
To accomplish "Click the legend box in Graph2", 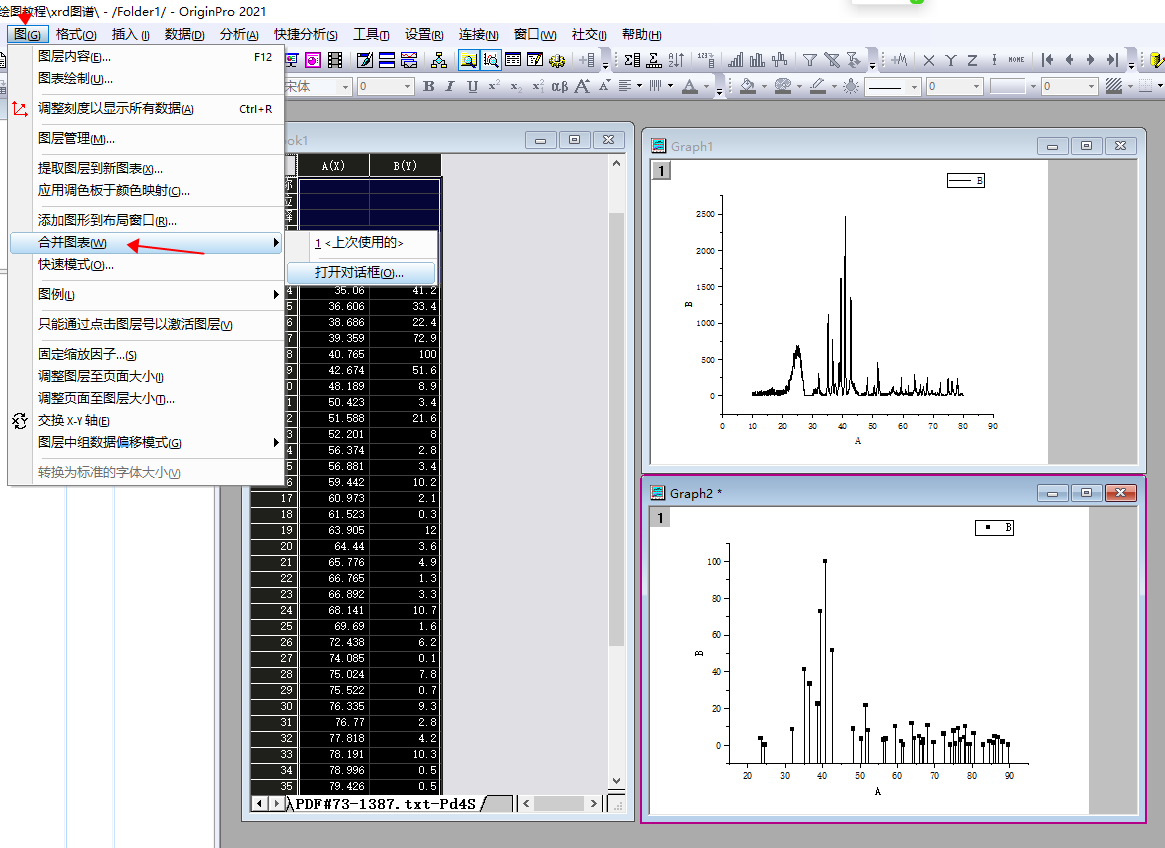I will pyautogui.click(x=994, y=528).
